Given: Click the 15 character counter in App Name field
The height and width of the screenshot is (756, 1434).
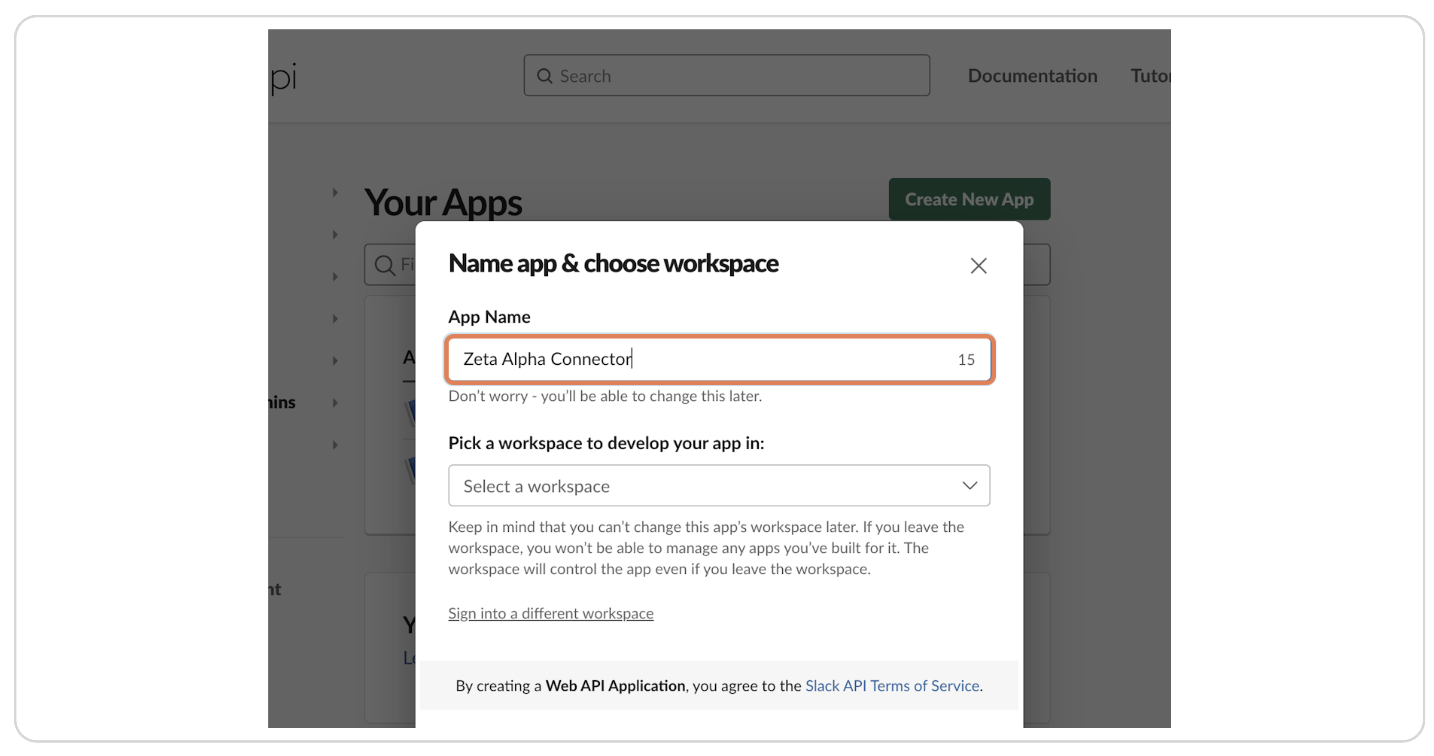Looking at the screenshot, I should 966,359.
